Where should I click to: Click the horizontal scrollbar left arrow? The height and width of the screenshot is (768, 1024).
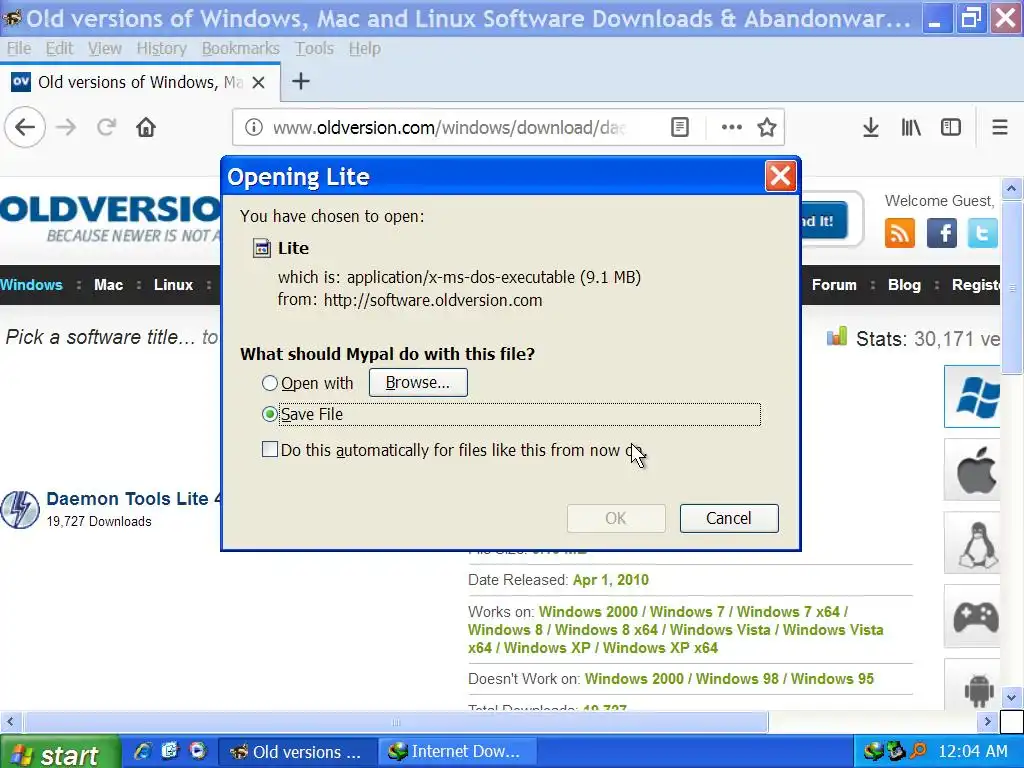tap(10, 722)
